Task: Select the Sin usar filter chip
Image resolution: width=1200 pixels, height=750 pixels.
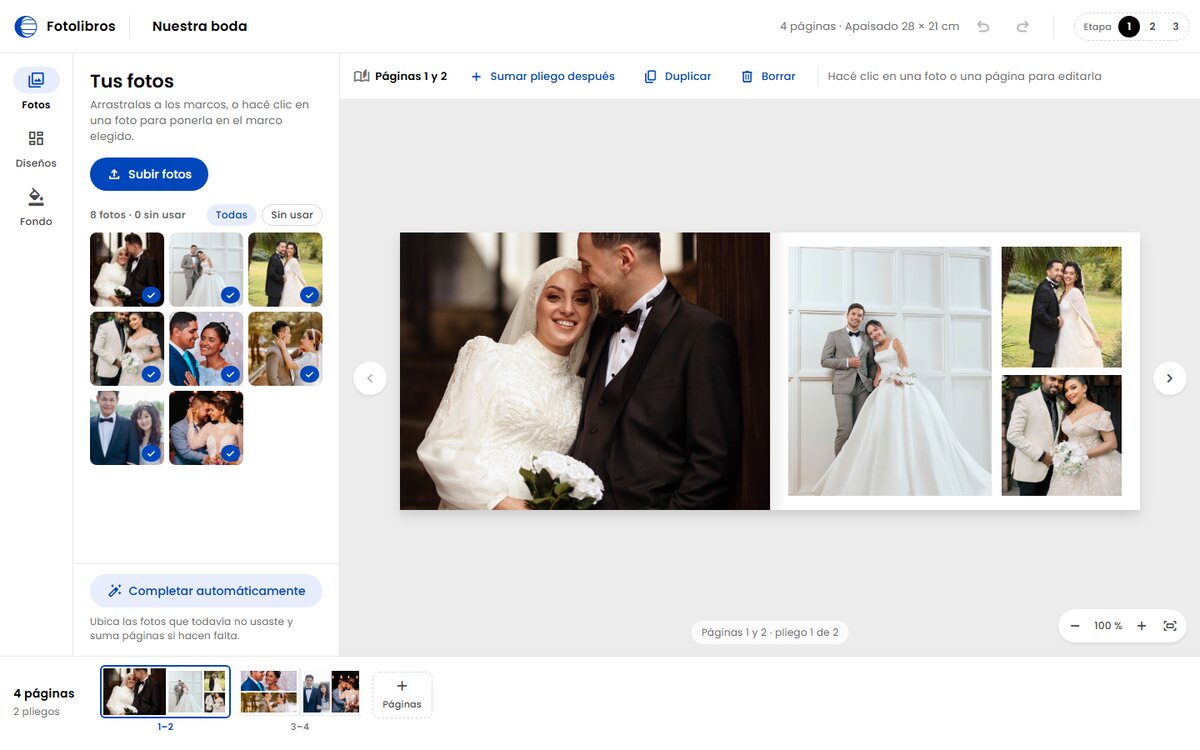Action: tap(292, 215)
